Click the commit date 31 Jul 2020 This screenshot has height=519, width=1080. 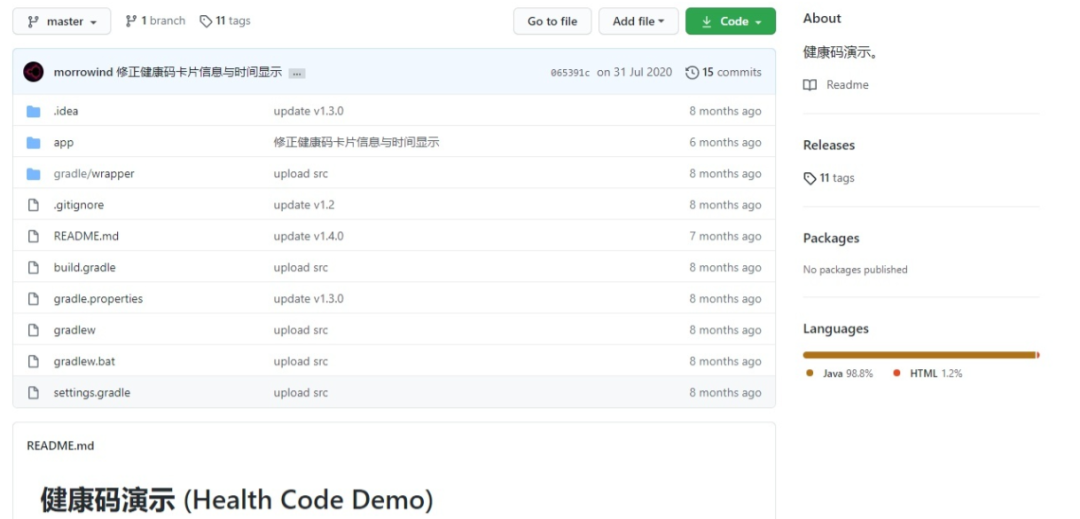(634, 72)
